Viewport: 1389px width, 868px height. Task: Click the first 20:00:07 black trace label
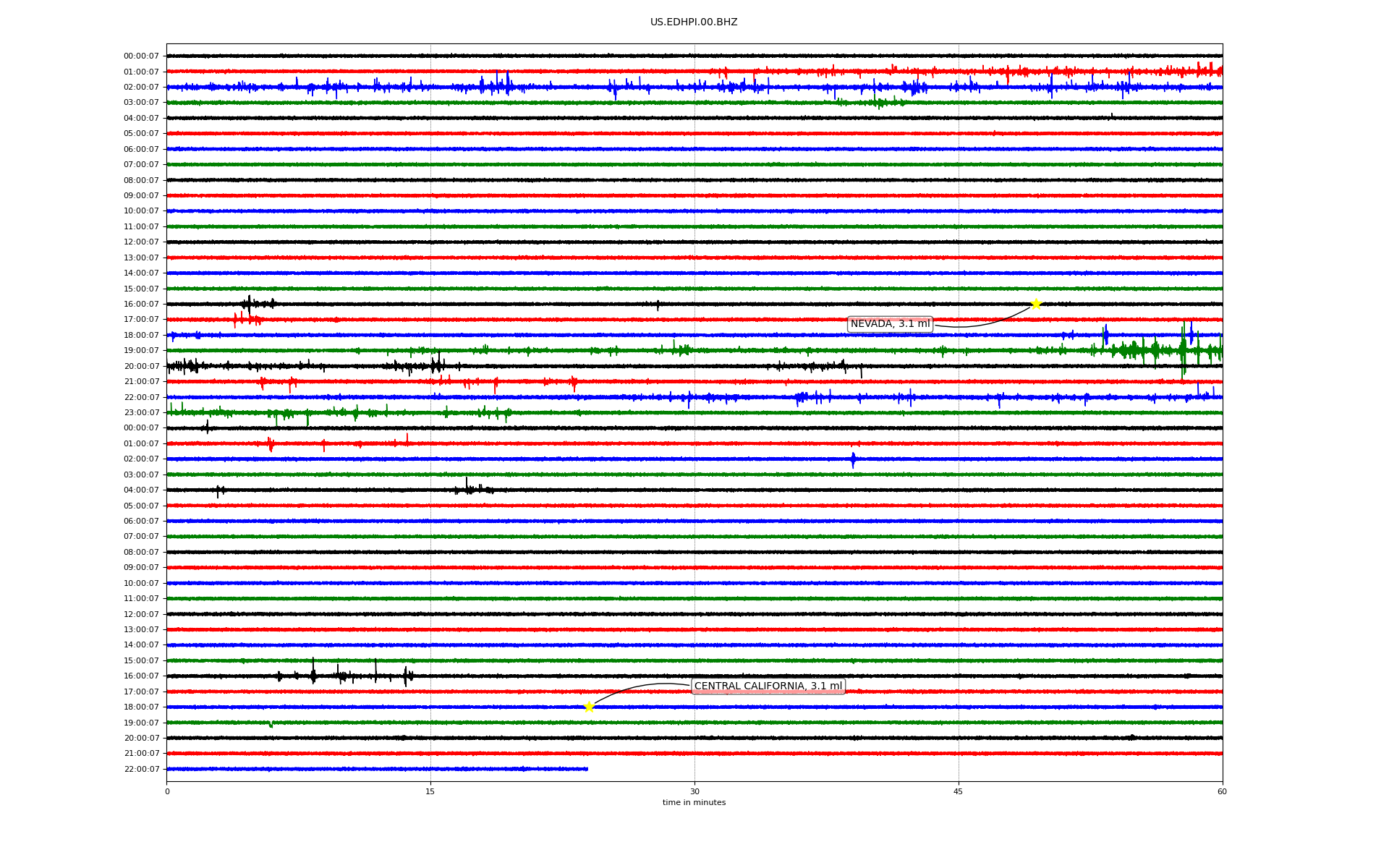pos(141,366)
